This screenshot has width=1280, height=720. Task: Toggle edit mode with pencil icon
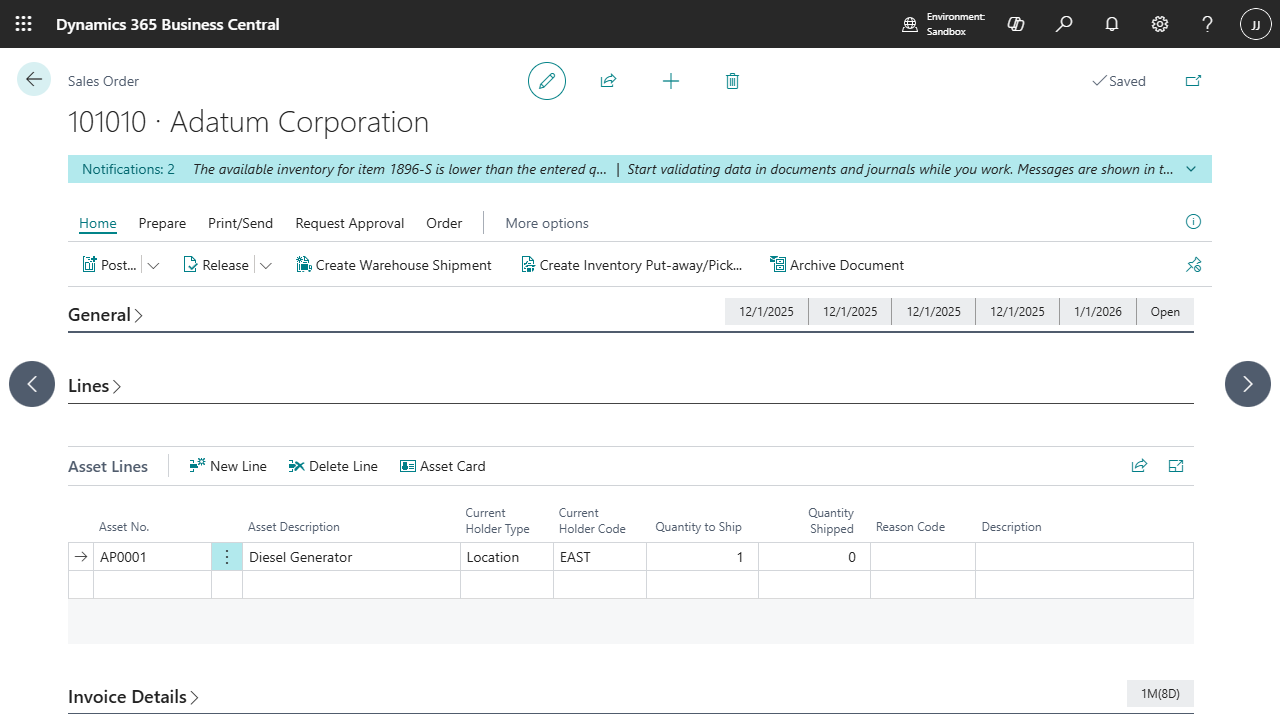tap(547, 81)
